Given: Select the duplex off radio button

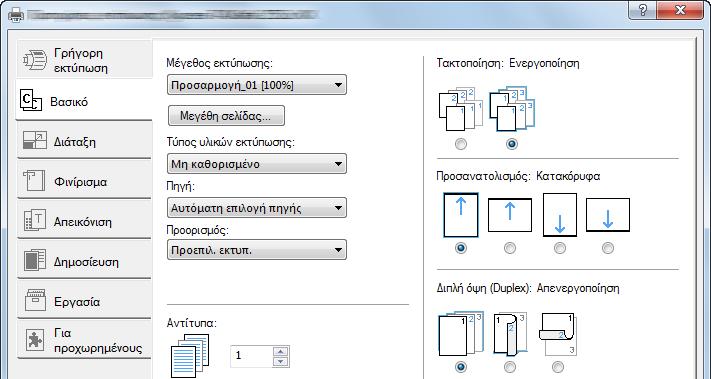Looking at the screenshot, I should [461, 366].
